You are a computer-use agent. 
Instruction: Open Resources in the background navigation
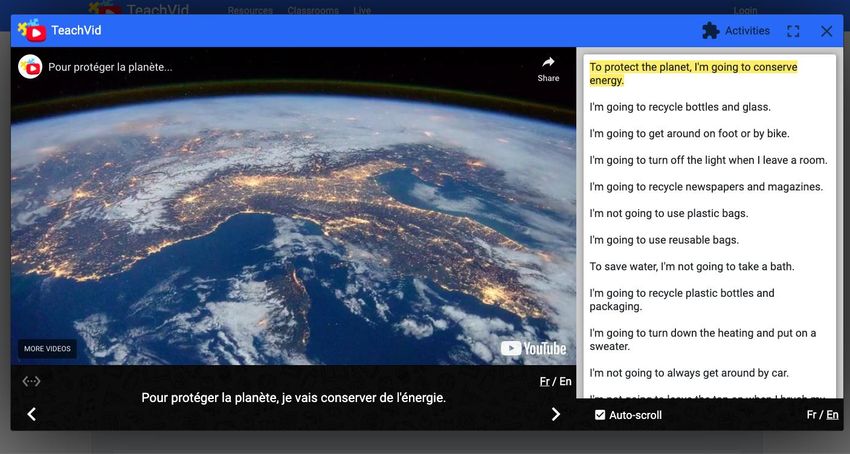250,10
